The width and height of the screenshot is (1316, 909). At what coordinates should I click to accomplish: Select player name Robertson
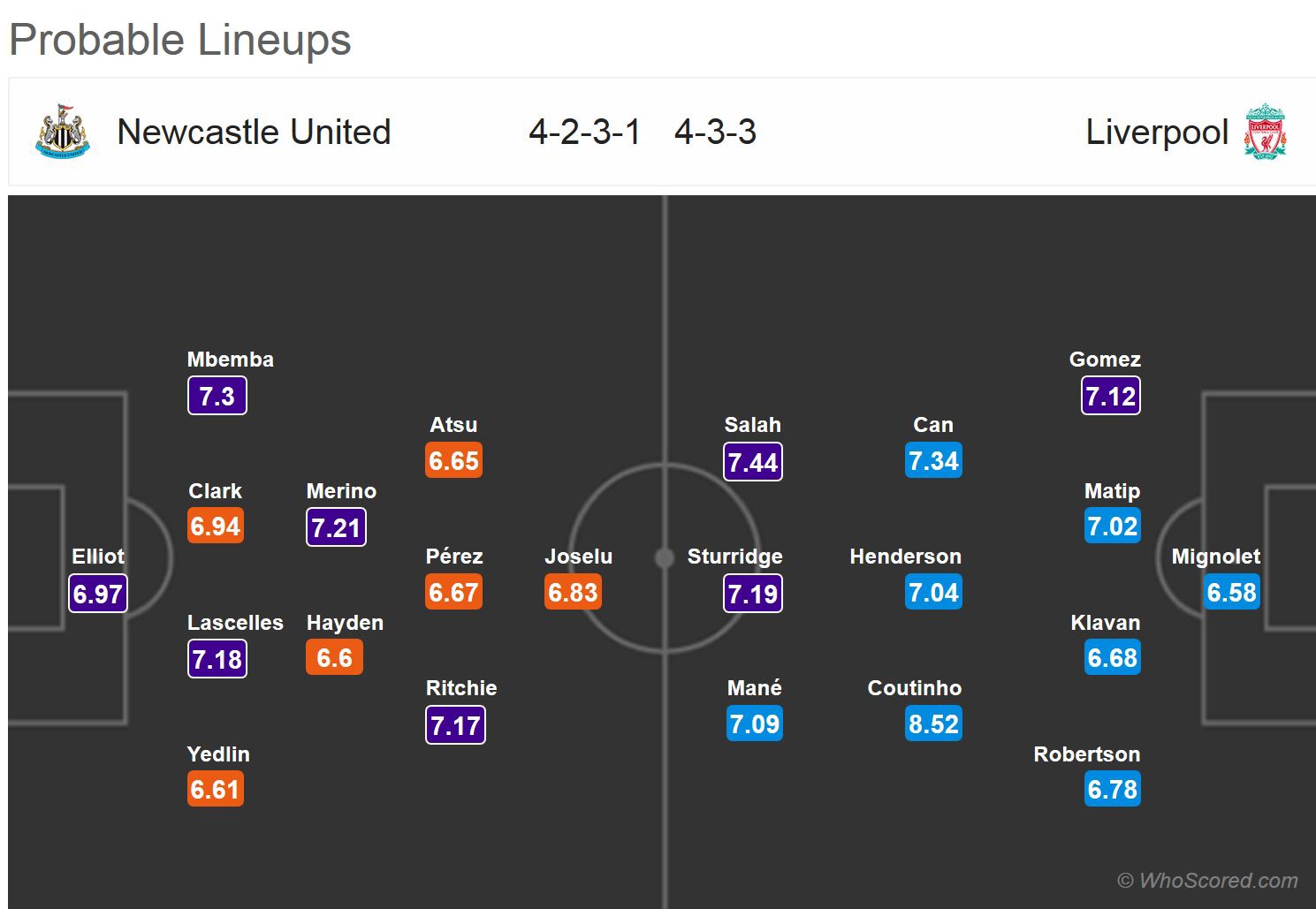click(x=1086, y=754)
